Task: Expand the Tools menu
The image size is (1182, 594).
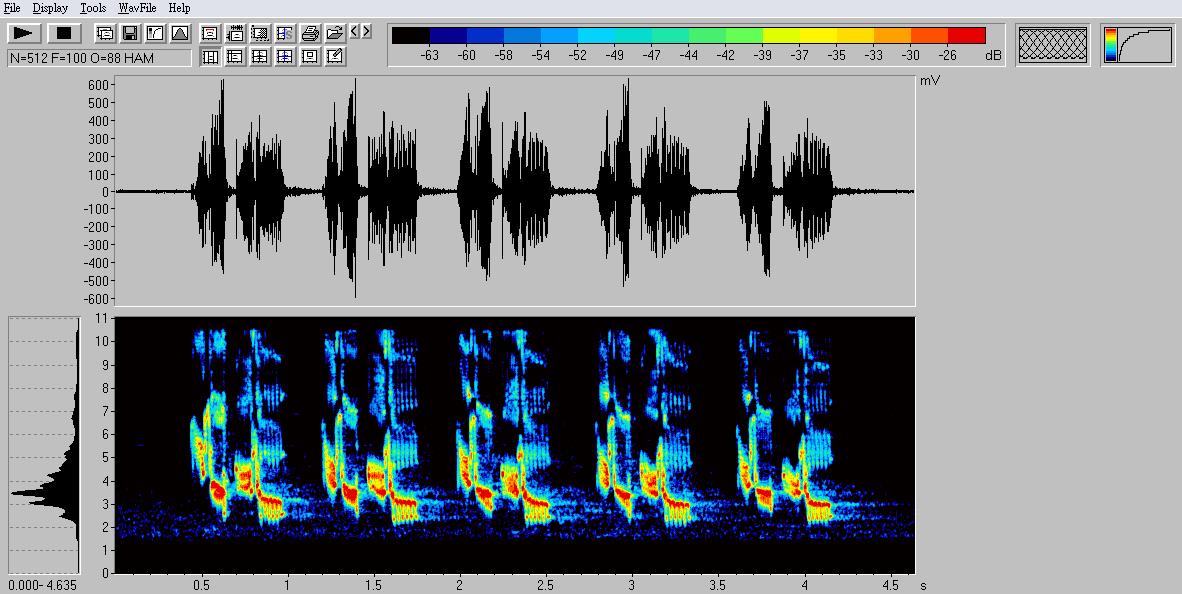Action: 93,8
